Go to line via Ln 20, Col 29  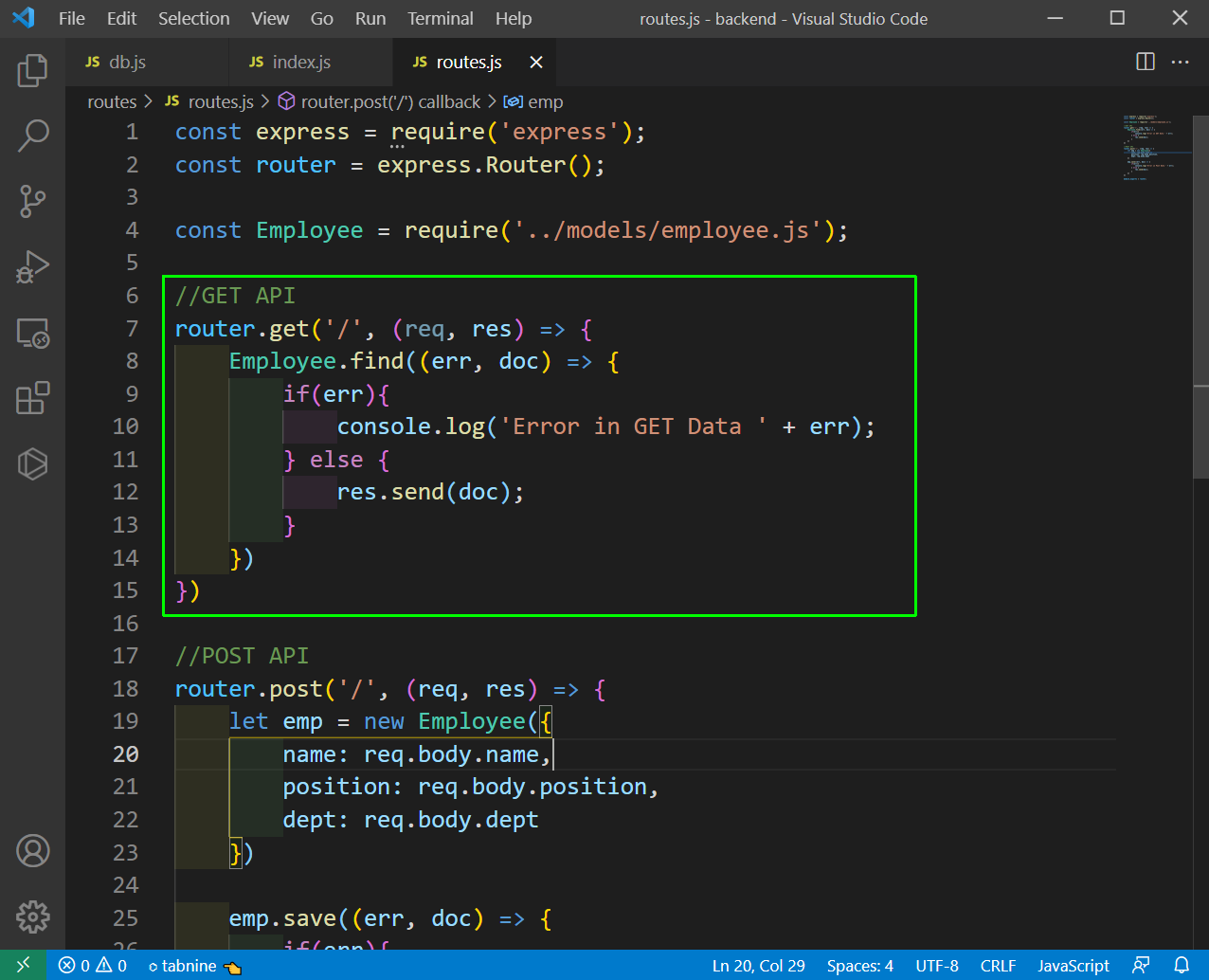[x=758, y=966]
